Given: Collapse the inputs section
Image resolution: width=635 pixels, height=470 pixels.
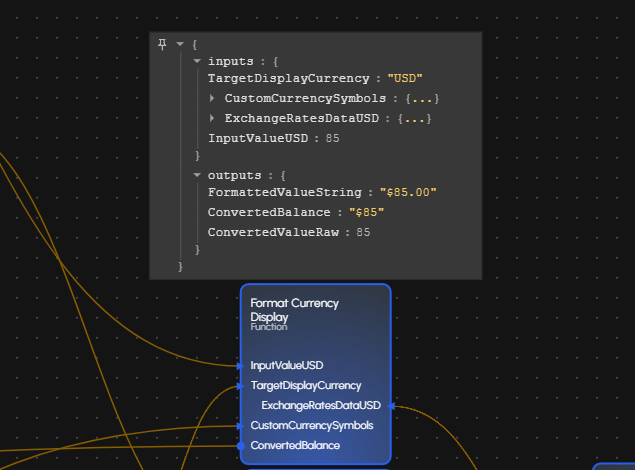Looking at the screenshot, I should click(197, 61).
